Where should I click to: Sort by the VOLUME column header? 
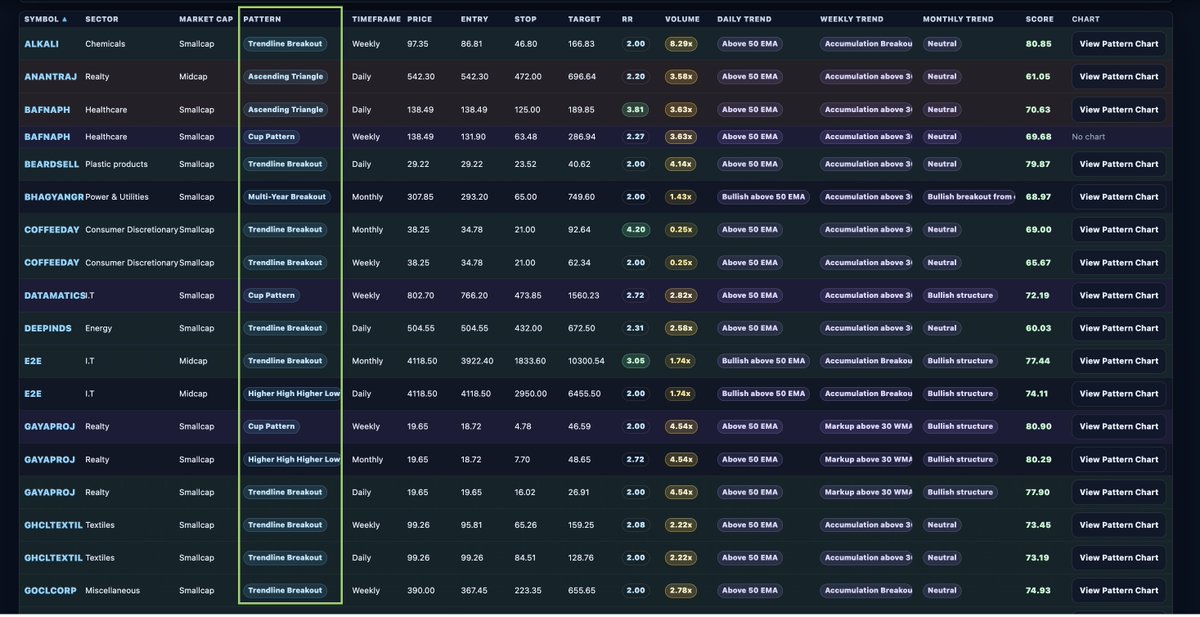[682, 19]
